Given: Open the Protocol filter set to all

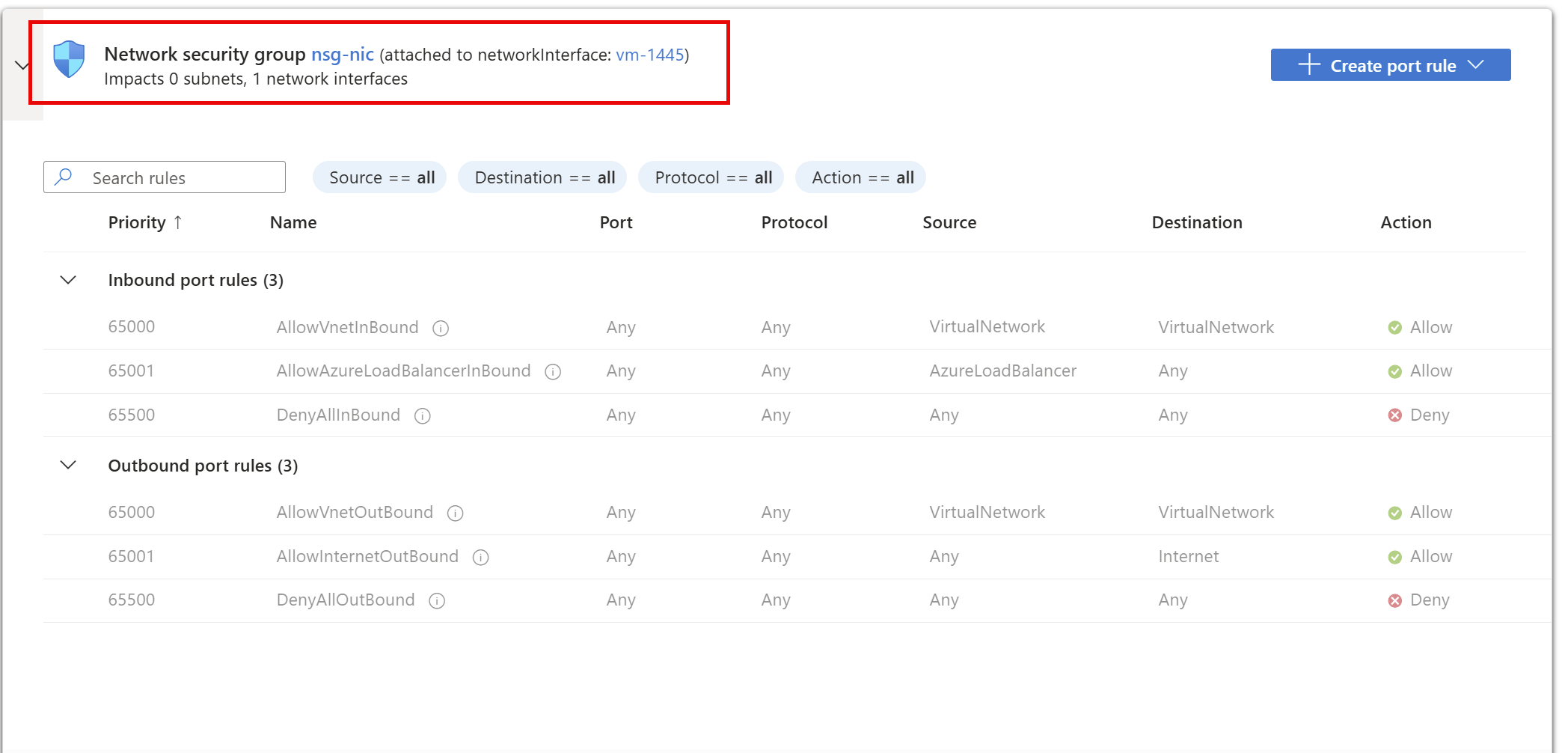Looking at the screenshot, I should (711, 177).
